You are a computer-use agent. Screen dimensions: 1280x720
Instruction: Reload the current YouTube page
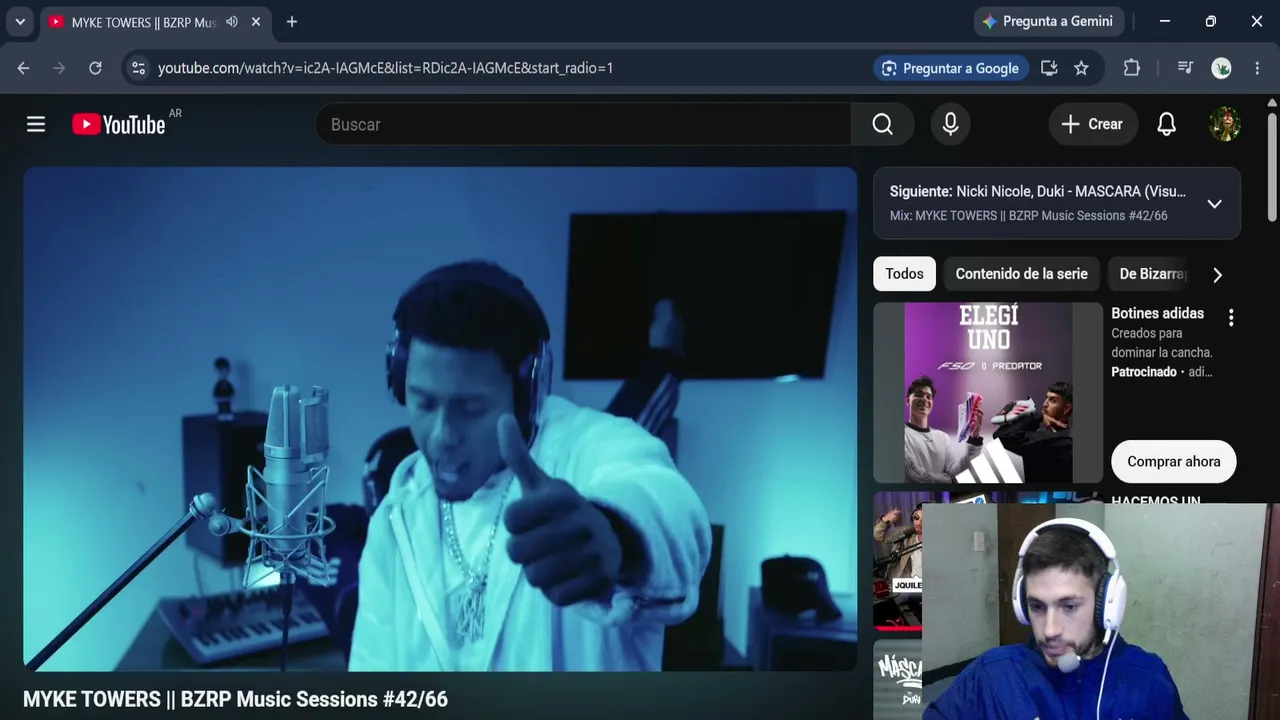click(x=95, y=68)
